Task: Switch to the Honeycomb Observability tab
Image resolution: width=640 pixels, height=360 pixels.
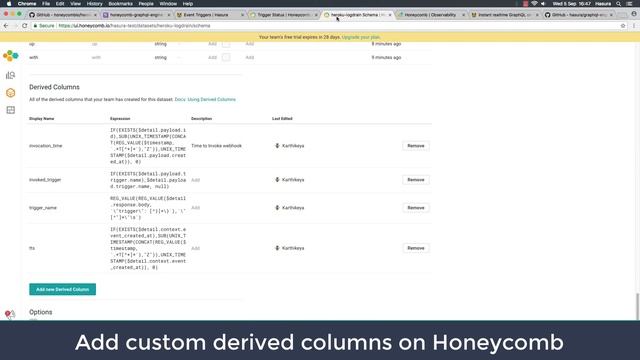Action: click(430, 15)
